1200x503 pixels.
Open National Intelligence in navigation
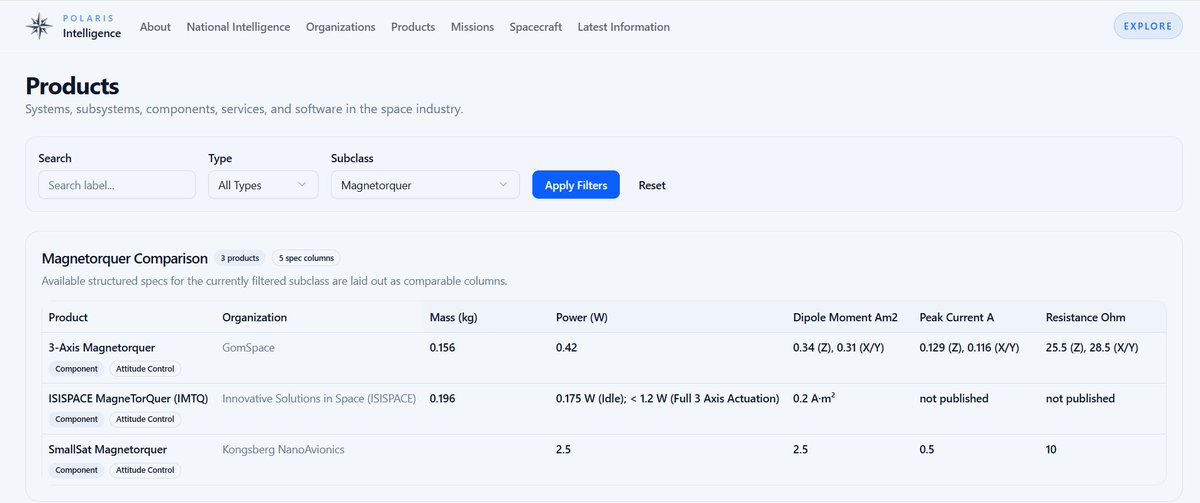tap(238, 27)
